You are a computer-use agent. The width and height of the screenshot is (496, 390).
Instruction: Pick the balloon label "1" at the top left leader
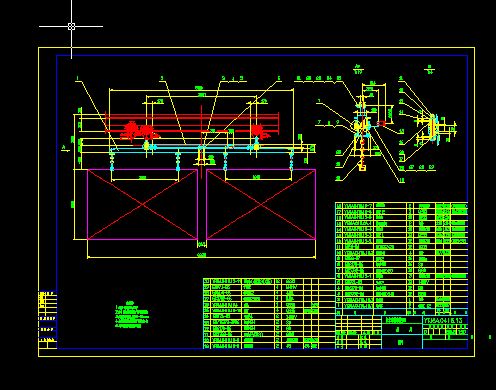click(x=77, y=79)
